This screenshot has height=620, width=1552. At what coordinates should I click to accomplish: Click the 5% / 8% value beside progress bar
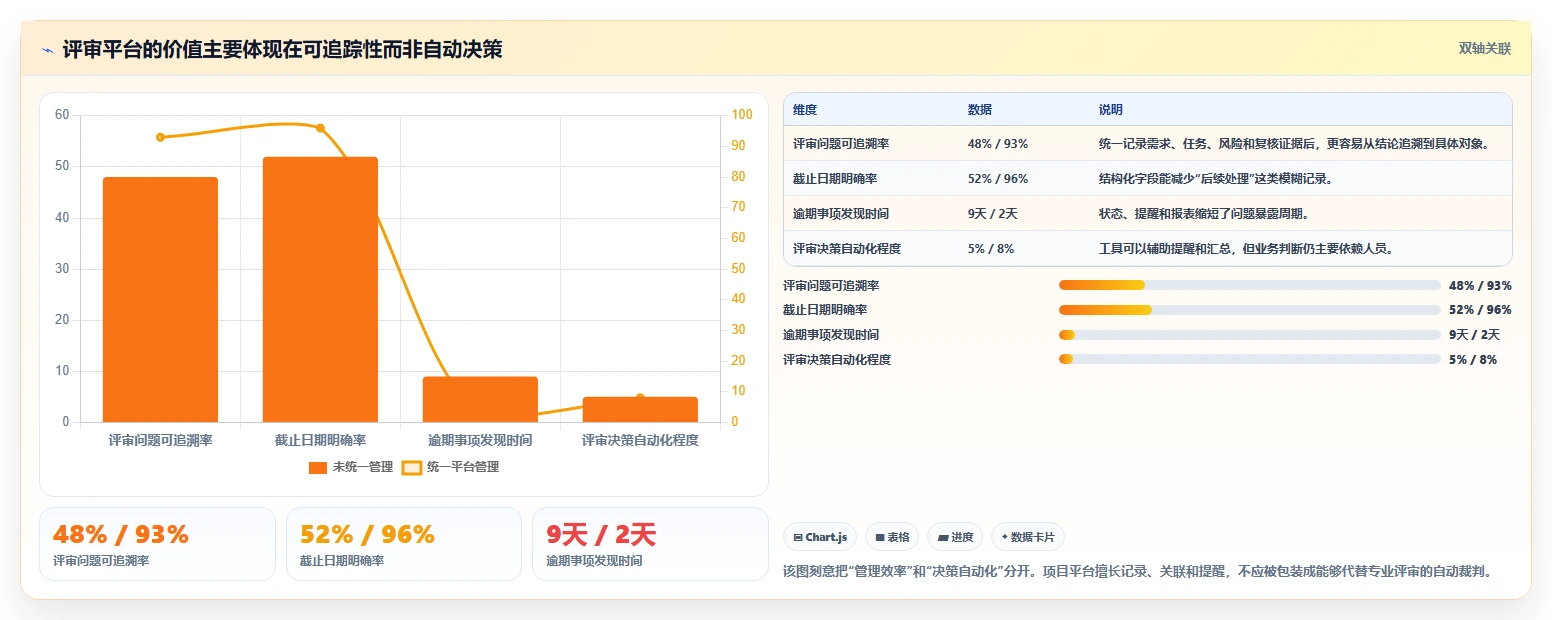pyautogui.click(x=1473, y=360)
